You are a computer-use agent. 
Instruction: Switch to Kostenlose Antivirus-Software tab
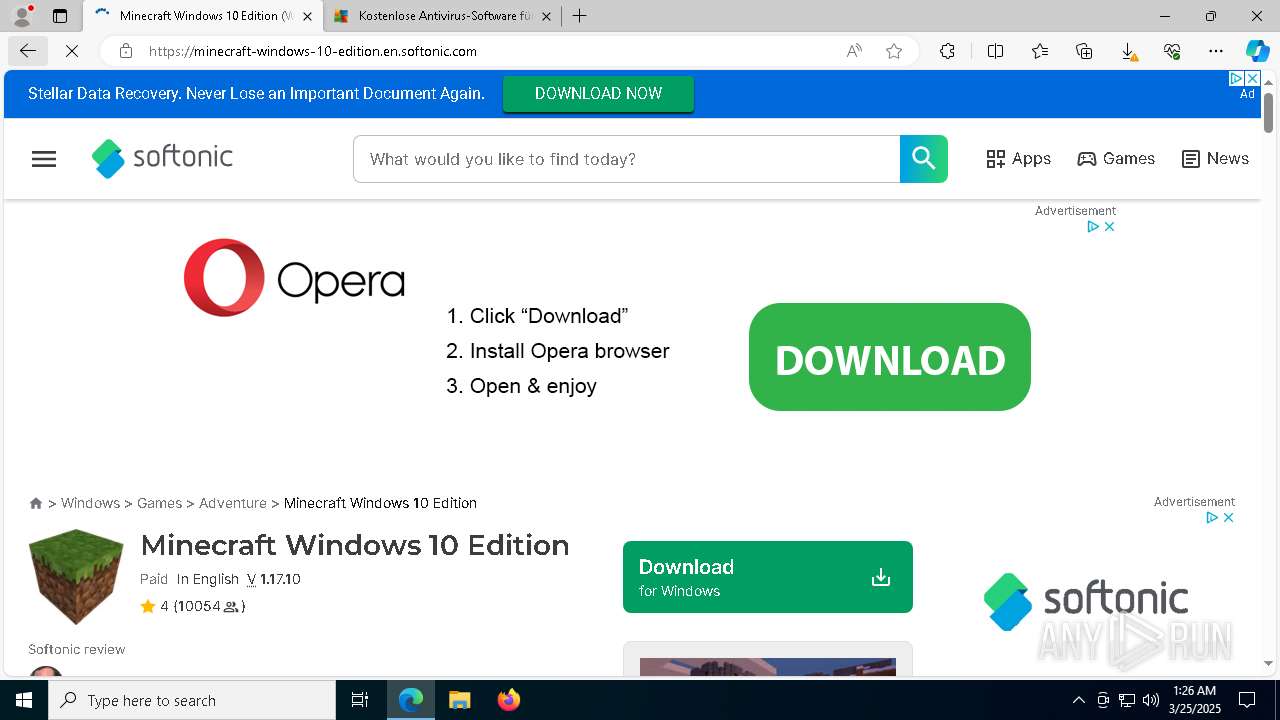[x=442, y=16]
